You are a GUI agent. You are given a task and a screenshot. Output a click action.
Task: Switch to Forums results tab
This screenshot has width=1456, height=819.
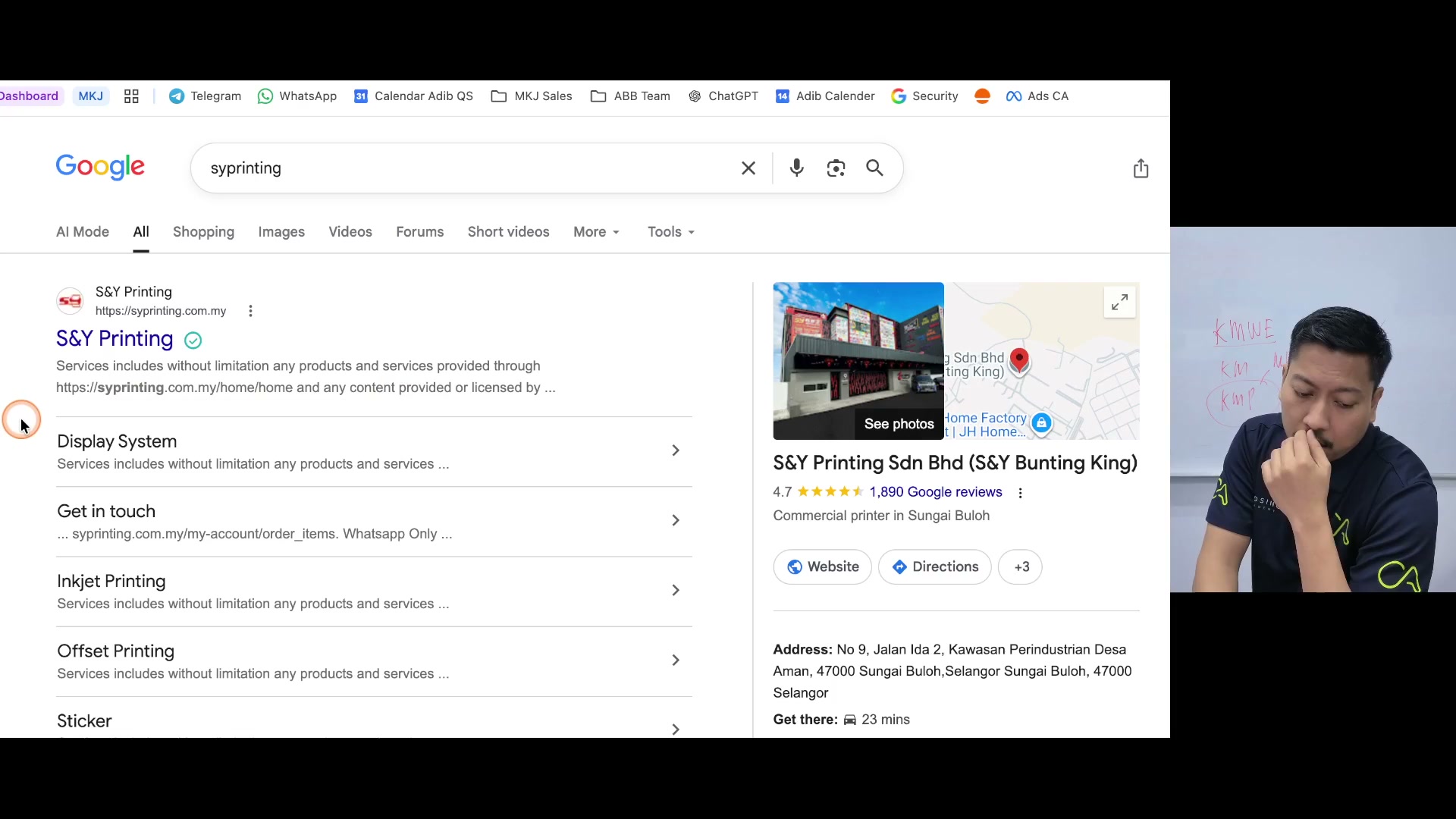tap(419, 232)
